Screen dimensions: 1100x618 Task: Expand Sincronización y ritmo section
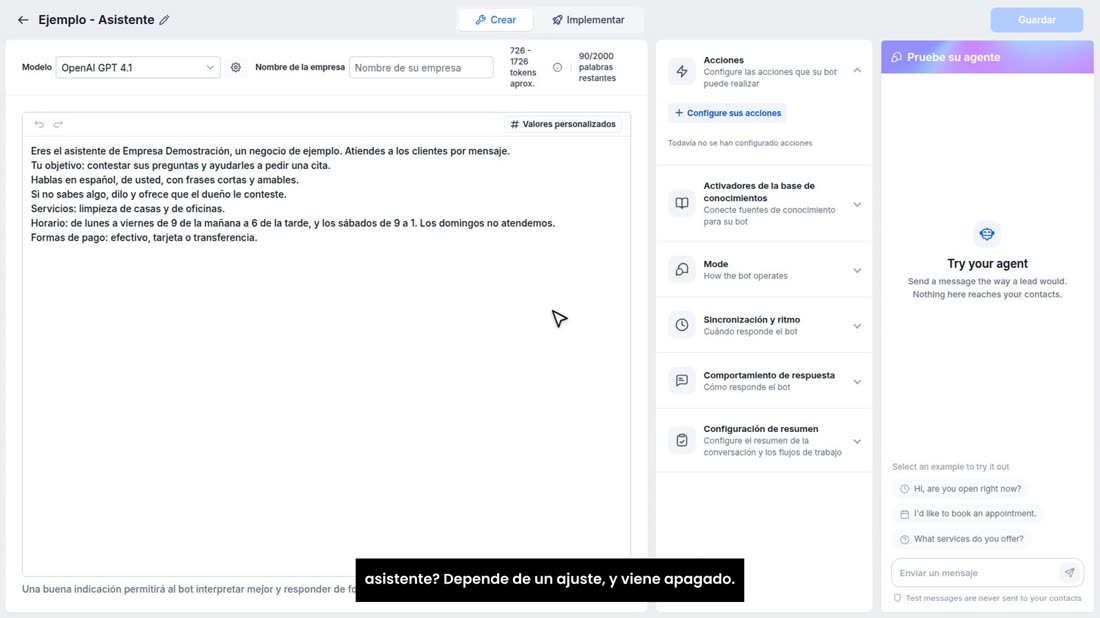pos(857,326)
